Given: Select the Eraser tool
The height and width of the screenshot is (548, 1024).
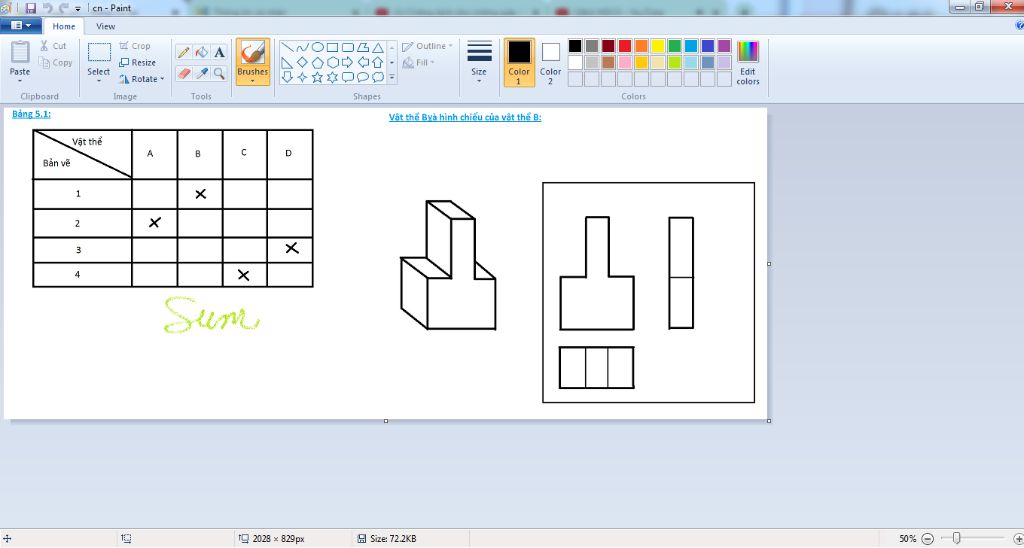Looking at the screenshot, I should point(184,73).
